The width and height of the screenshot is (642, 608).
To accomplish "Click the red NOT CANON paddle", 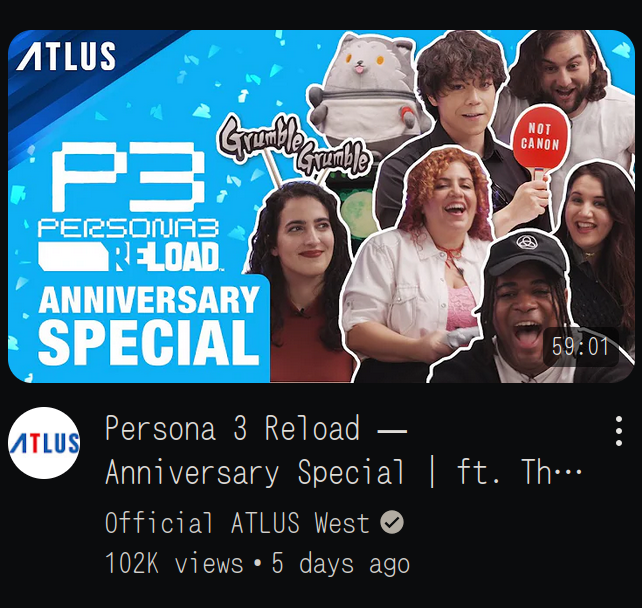I will click(541, 140).
